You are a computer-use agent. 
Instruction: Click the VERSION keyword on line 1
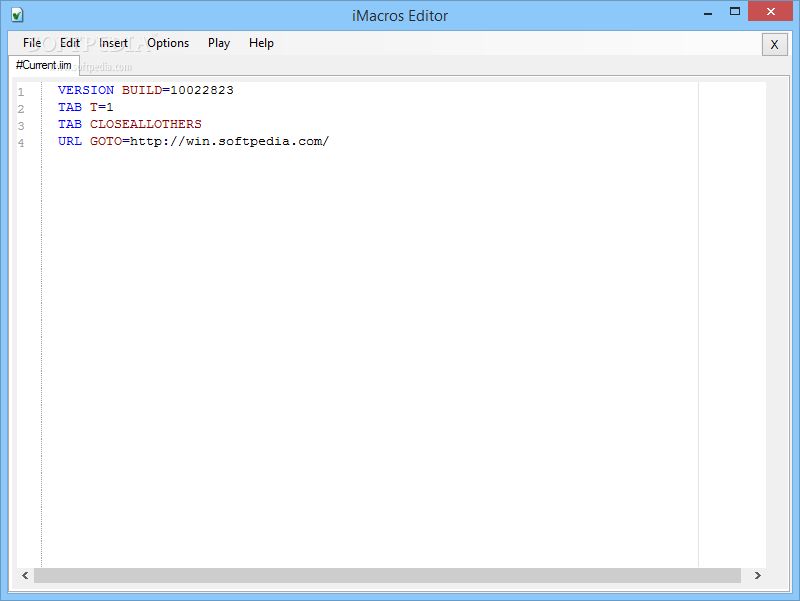(86, 90)
